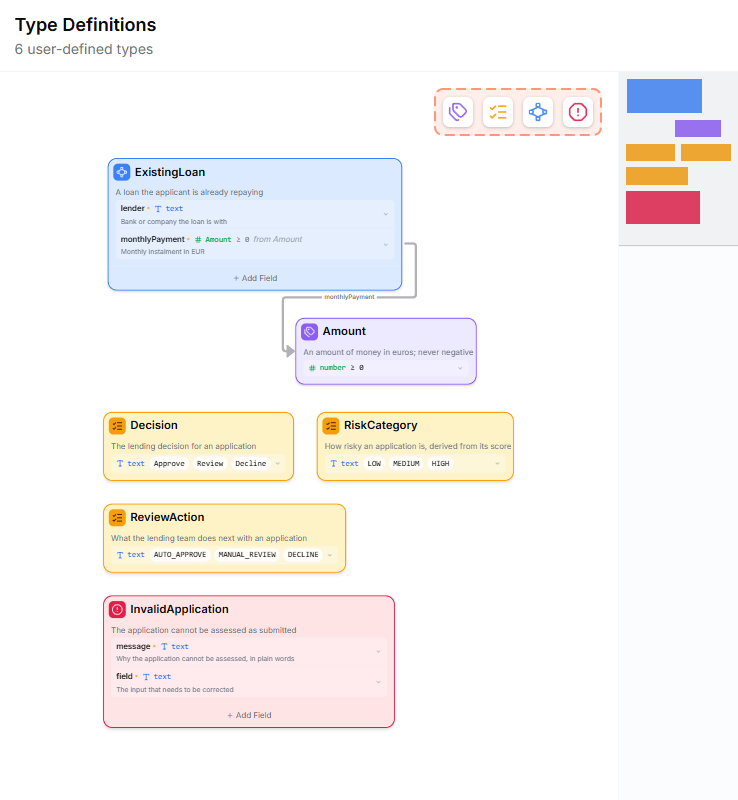Image resolution: width=738 pixels, height=800 pixels.
Task: Click text type icon on InvalidApplication field row
Action: coord(146,677)
